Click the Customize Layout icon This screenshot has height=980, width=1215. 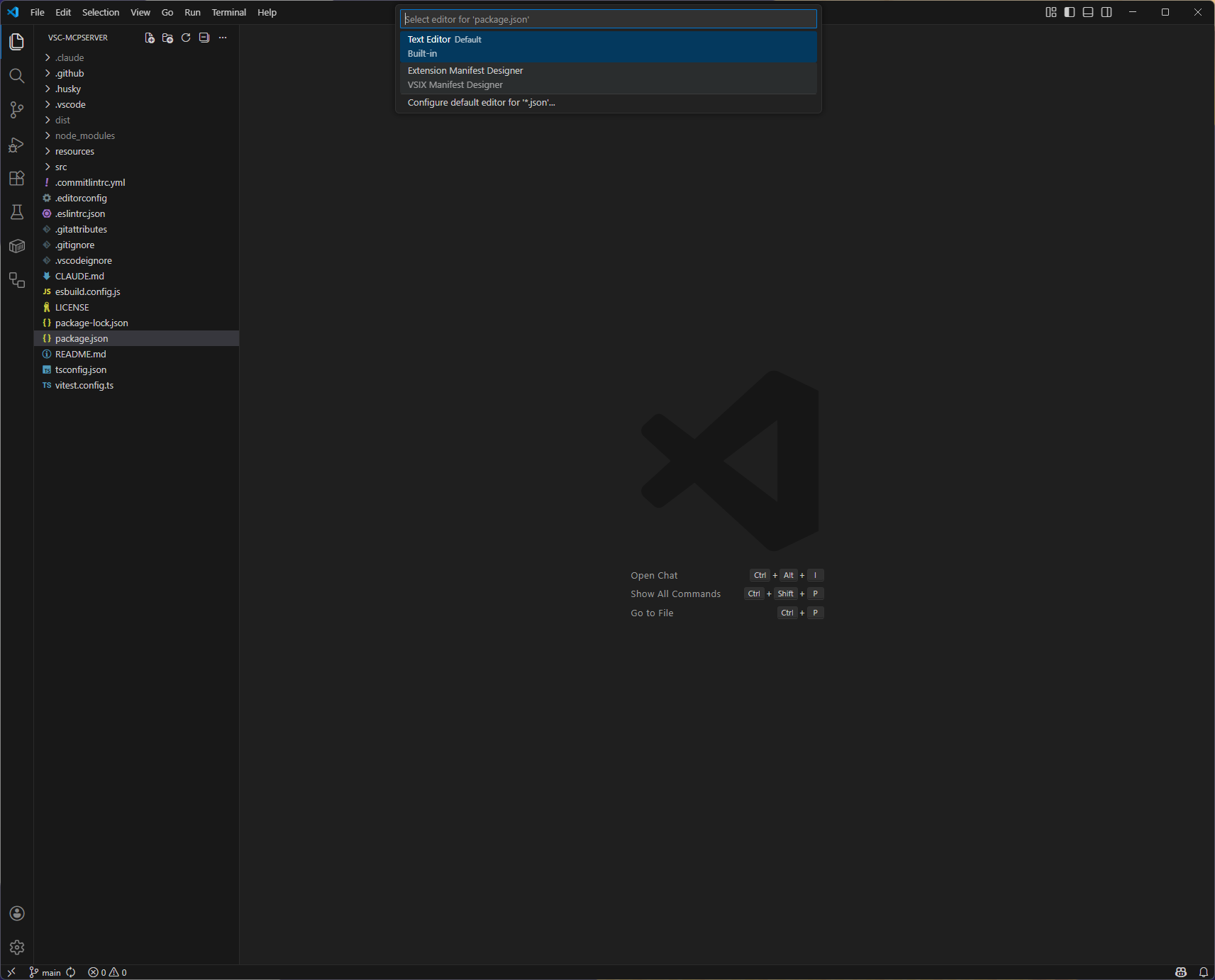pyautogui.click(x=1051, y=12)
